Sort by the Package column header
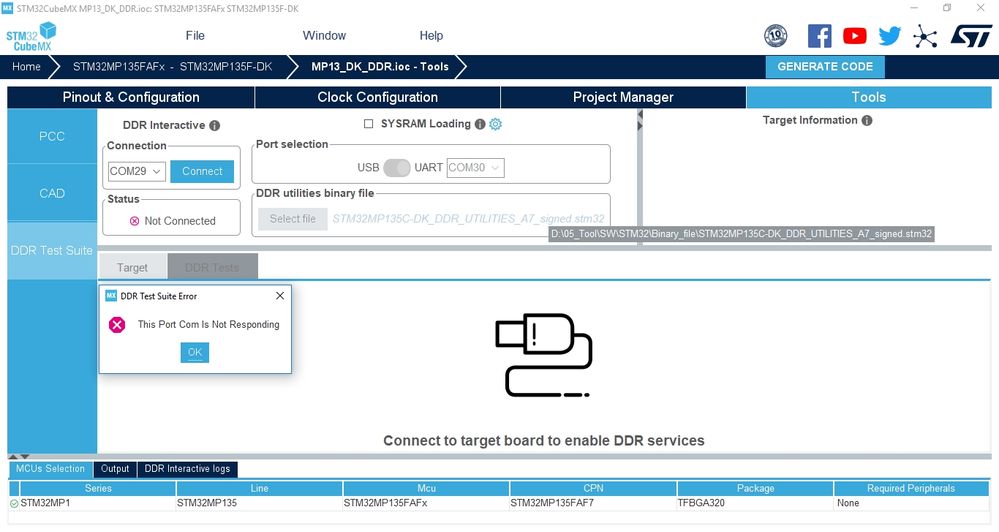 click(755, 489)
